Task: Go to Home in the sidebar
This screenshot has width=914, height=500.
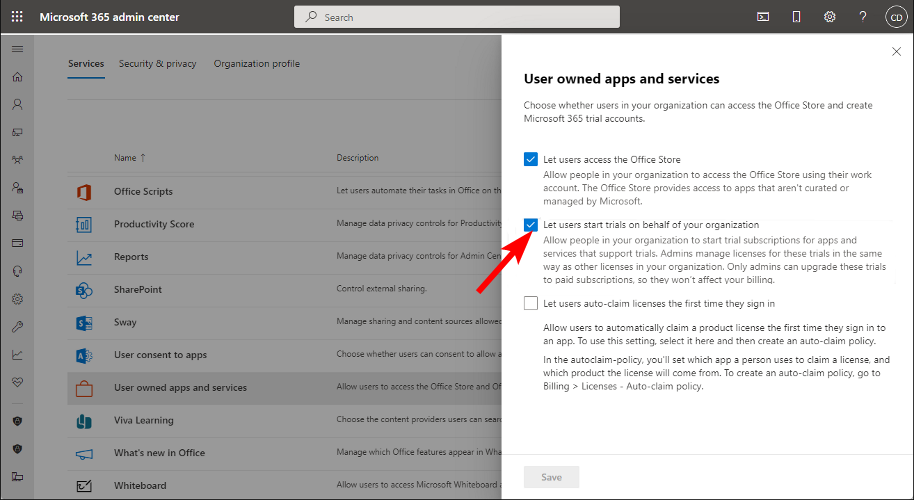Action: point(17,77)
